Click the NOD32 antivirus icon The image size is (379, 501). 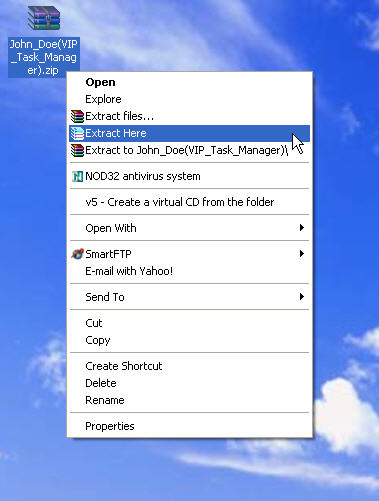click(x=77, y=176)
